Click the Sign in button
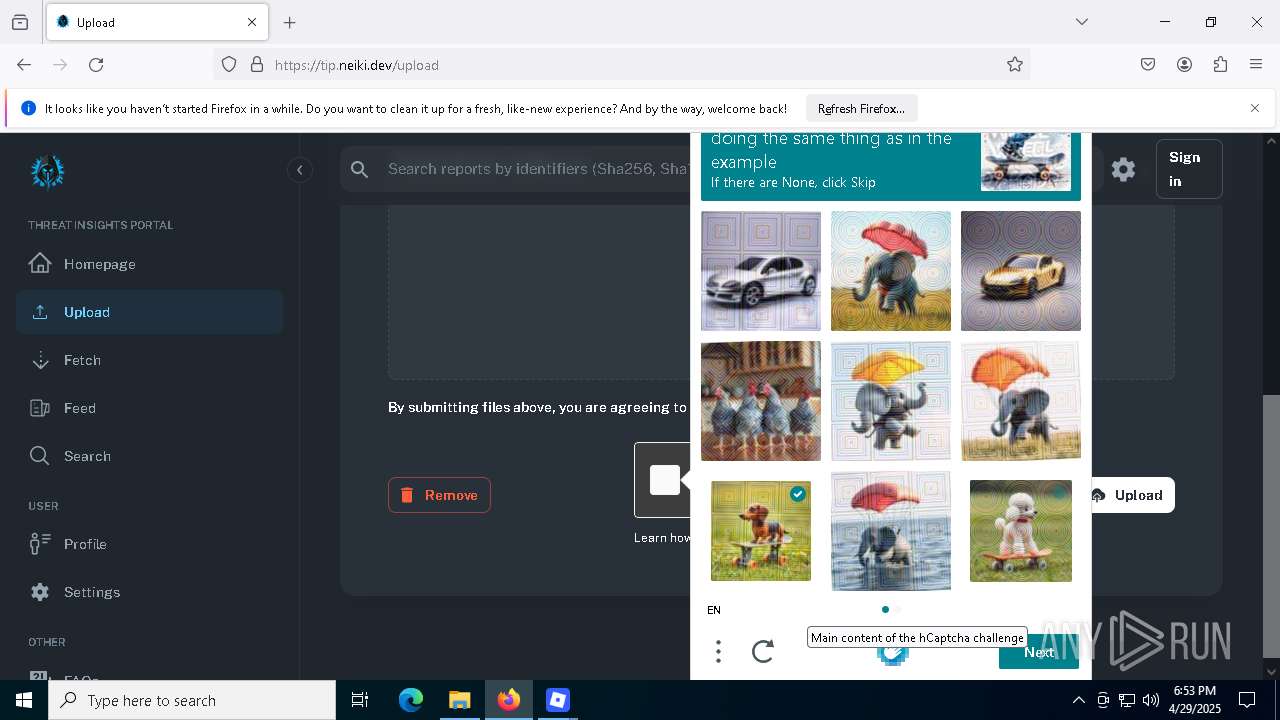The height and width of the screenshot is (720, 1280). tap(1189, 169)
